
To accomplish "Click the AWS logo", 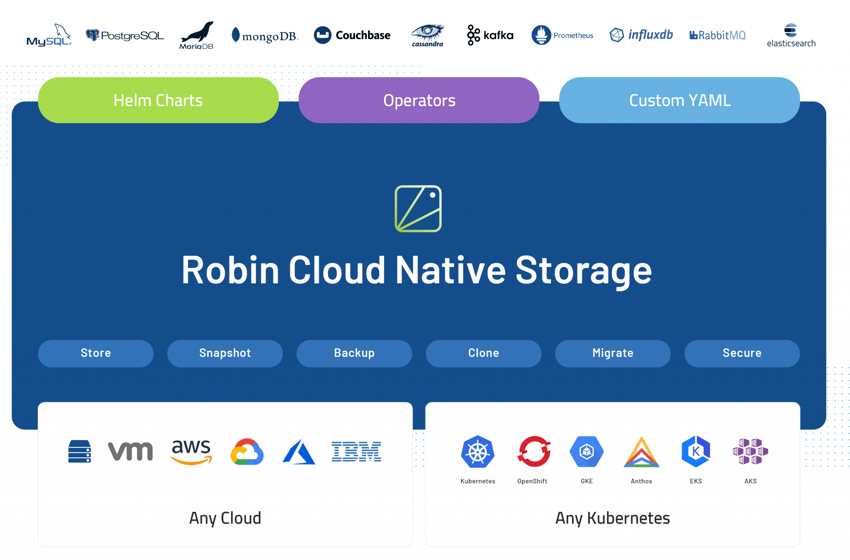I will [191, 452].
